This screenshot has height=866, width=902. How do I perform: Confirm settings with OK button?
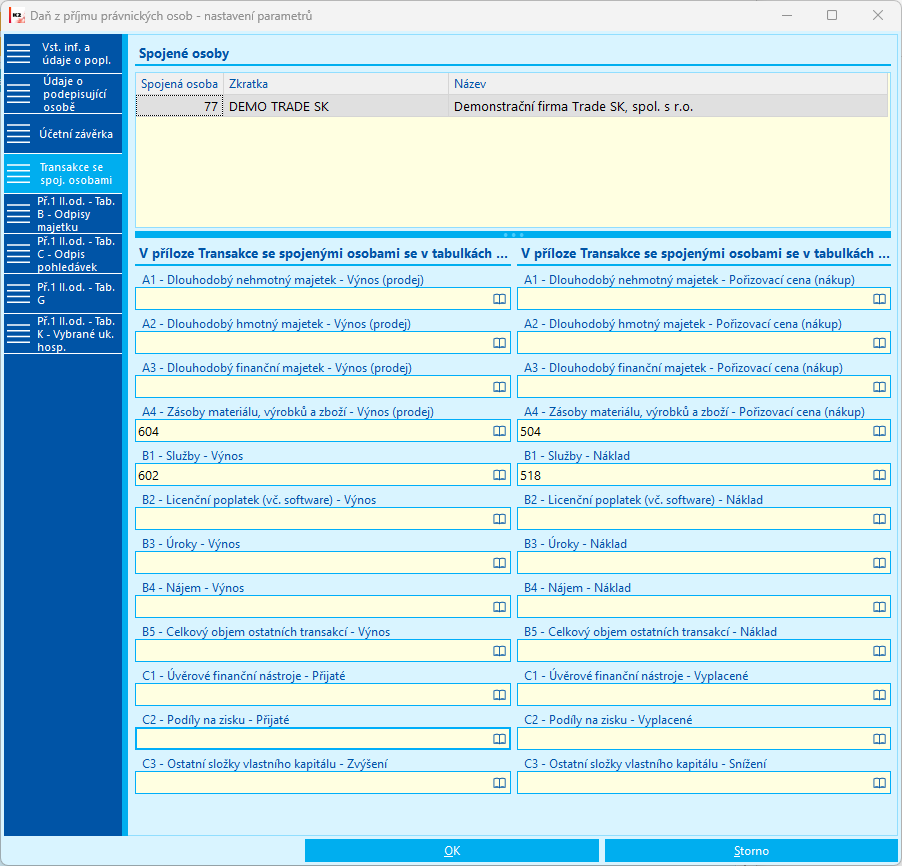click(452, 850)
